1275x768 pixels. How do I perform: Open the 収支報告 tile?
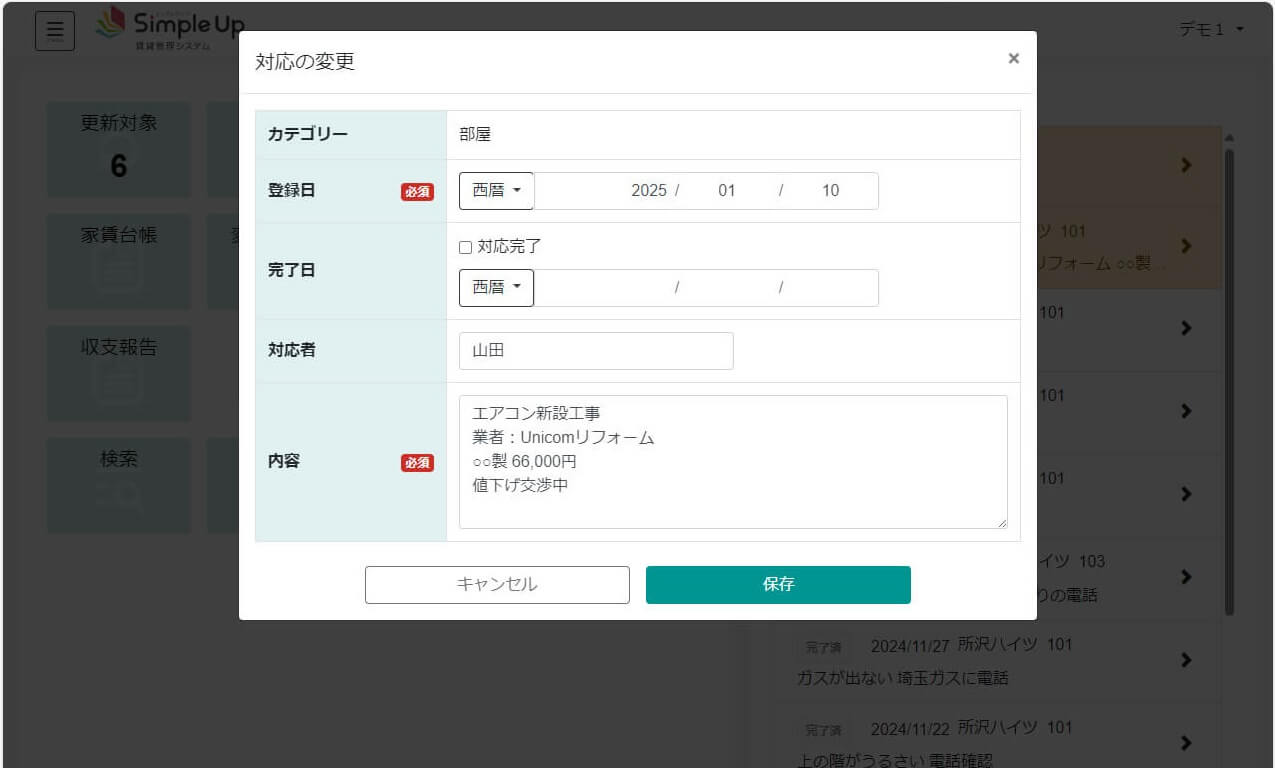[119, 374]
